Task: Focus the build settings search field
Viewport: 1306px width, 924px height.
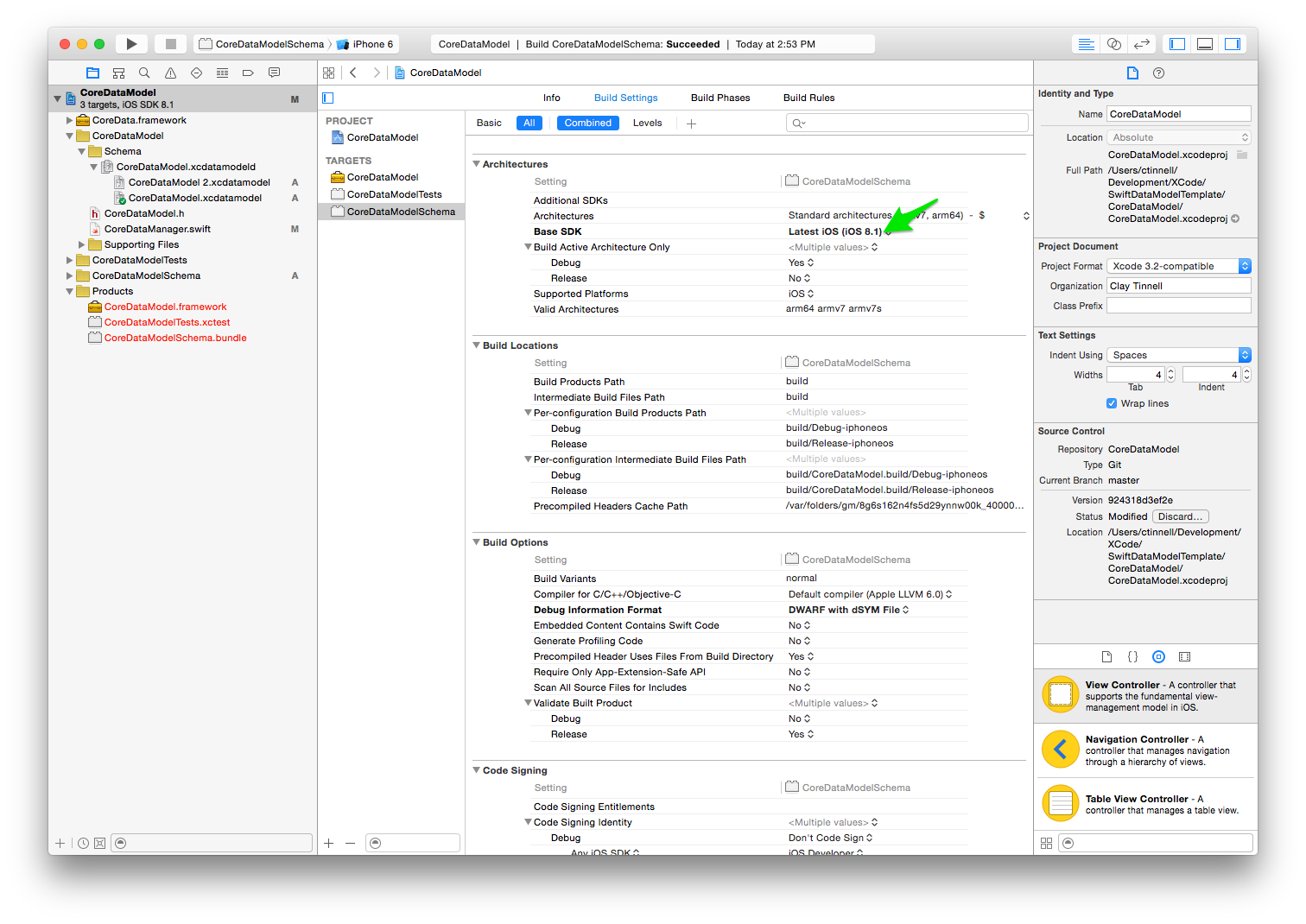Action: coord(907,123)
